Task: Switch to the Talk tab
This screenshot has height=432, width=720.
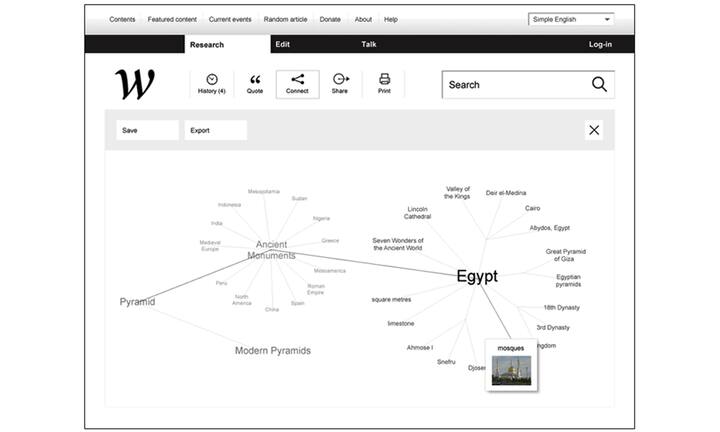Action: pos(369,44)
